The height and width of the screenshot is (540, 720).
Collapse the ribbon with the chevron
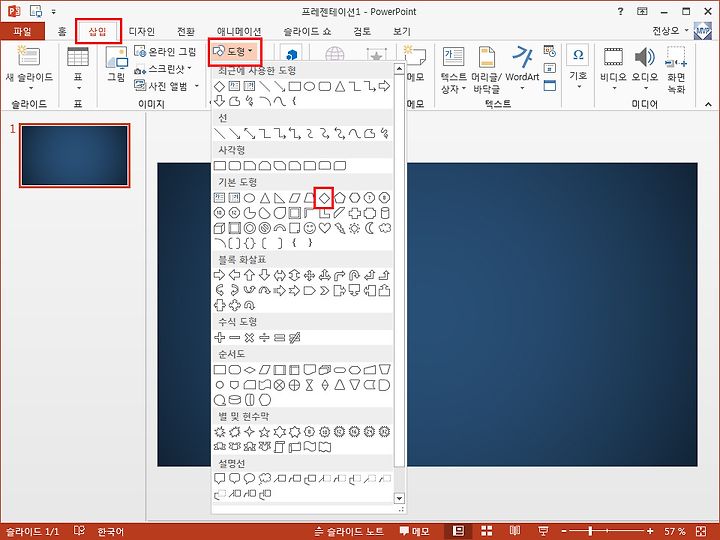click(x=709, y=104)
